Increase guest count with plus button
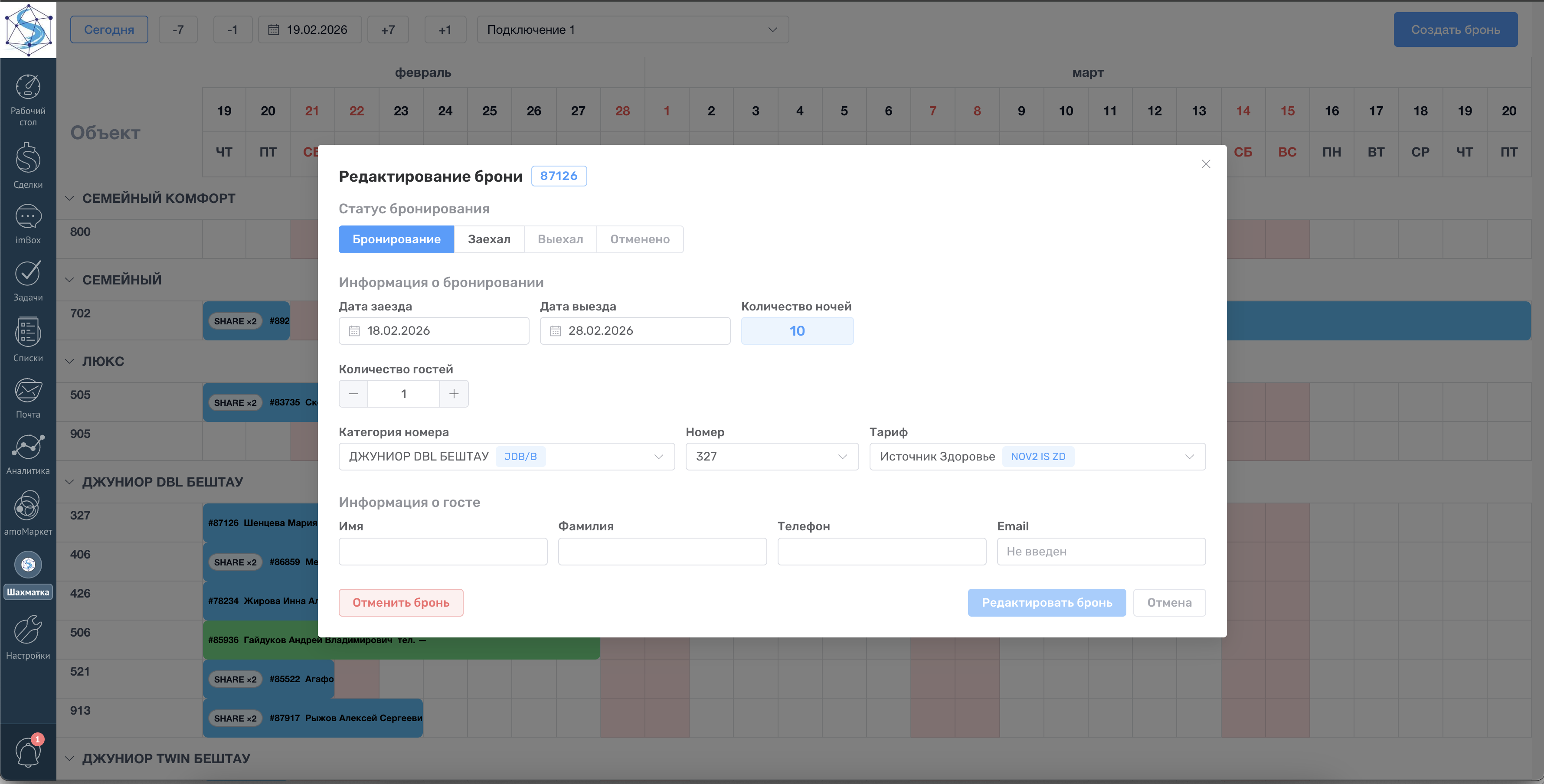Image resolution: width=1544 pixels, height=784 pixels. pyautogui.click(x=454, y=394)
